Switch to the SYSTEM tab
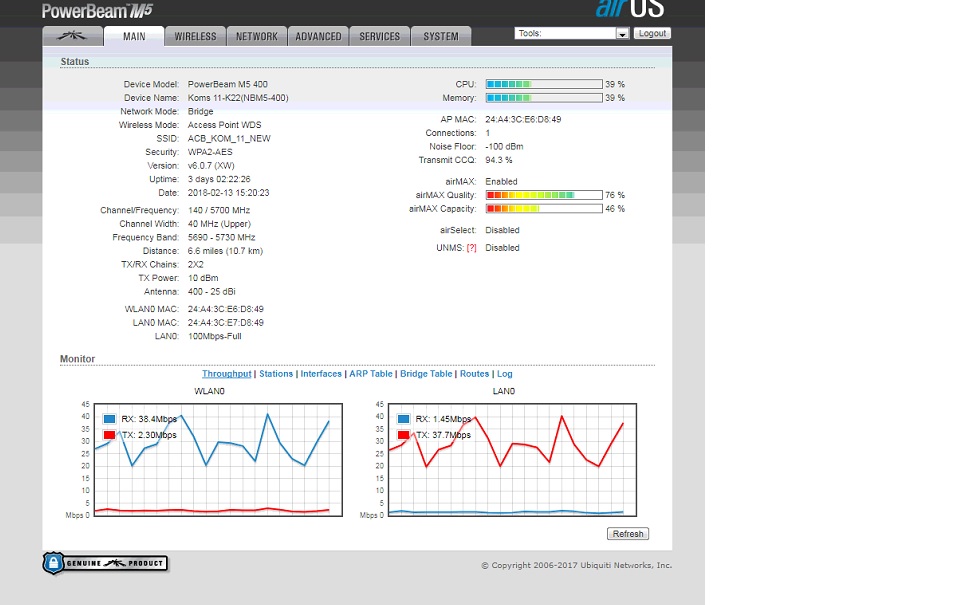This screenshot has height=605, width=960. coord(441,36)
